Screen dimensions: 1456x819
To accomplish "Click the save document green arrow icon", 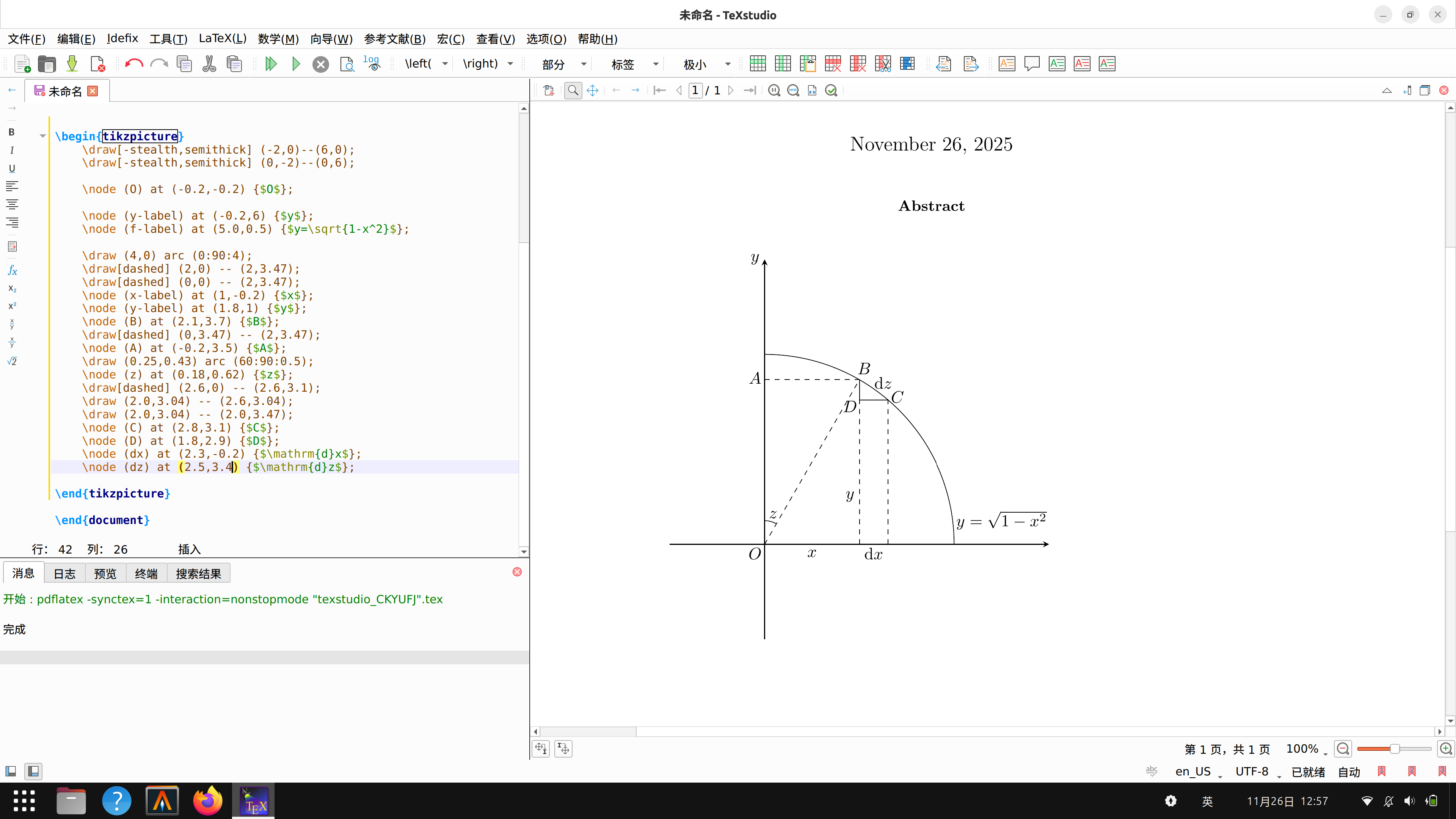I will pos(72,64).
